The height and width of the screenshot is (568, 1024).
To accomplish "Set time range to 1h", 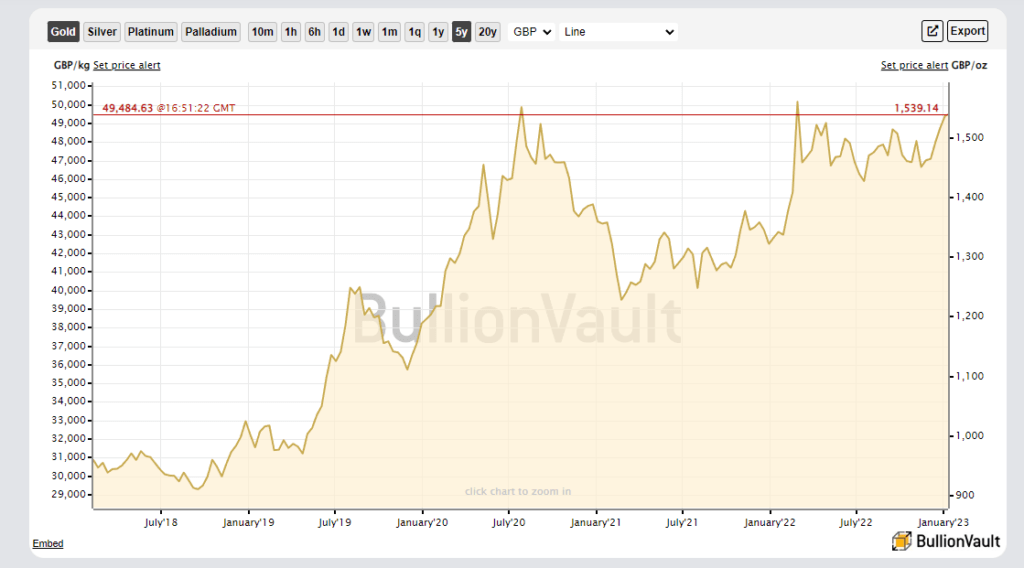I will tap(291, 31).
